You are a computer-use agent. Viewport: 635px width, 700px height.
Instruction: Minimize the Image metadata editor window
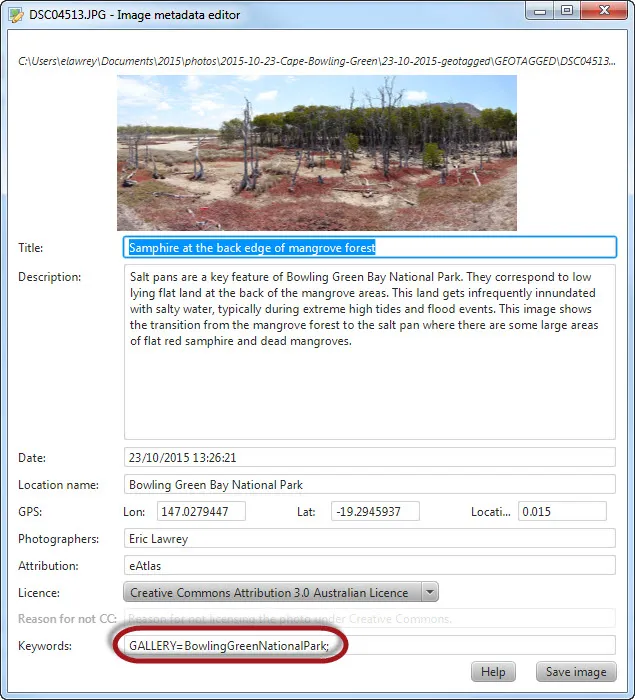[540, 11]
